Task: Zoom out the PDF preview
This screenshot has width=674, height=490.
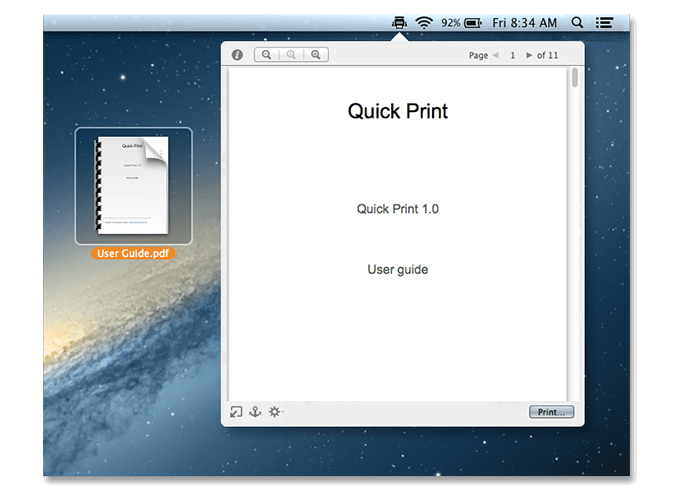Action: pyautogui.click(x=267, y=55)
